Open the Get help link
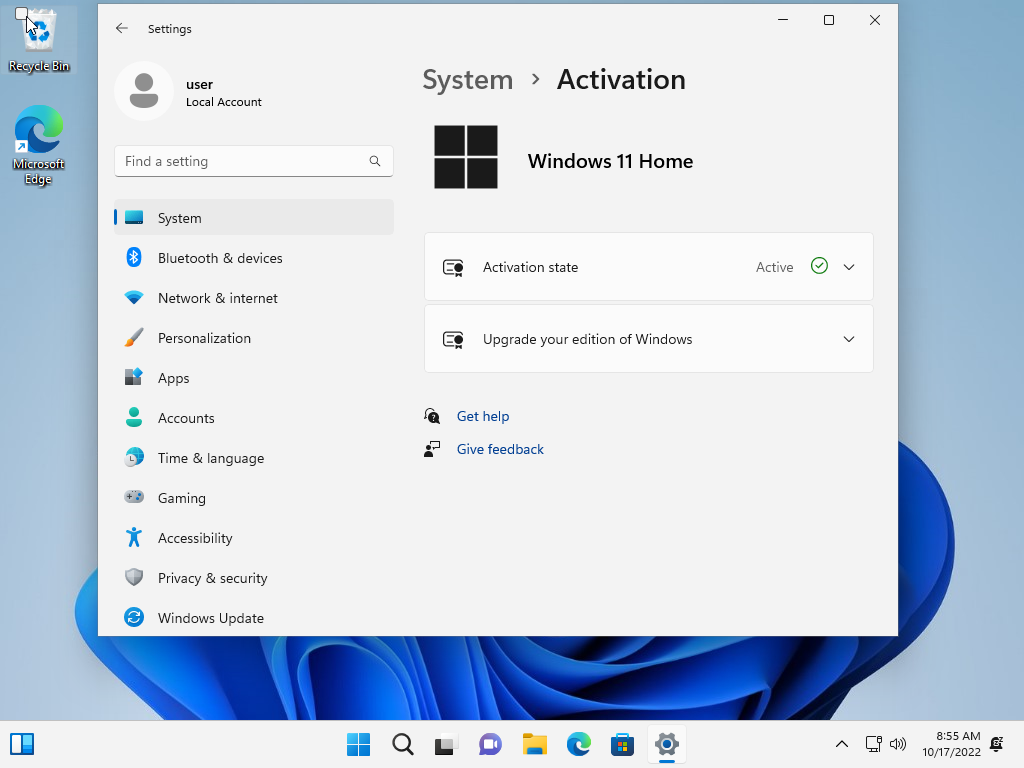This screenshot has width=1024, height=768. [483, 416]
